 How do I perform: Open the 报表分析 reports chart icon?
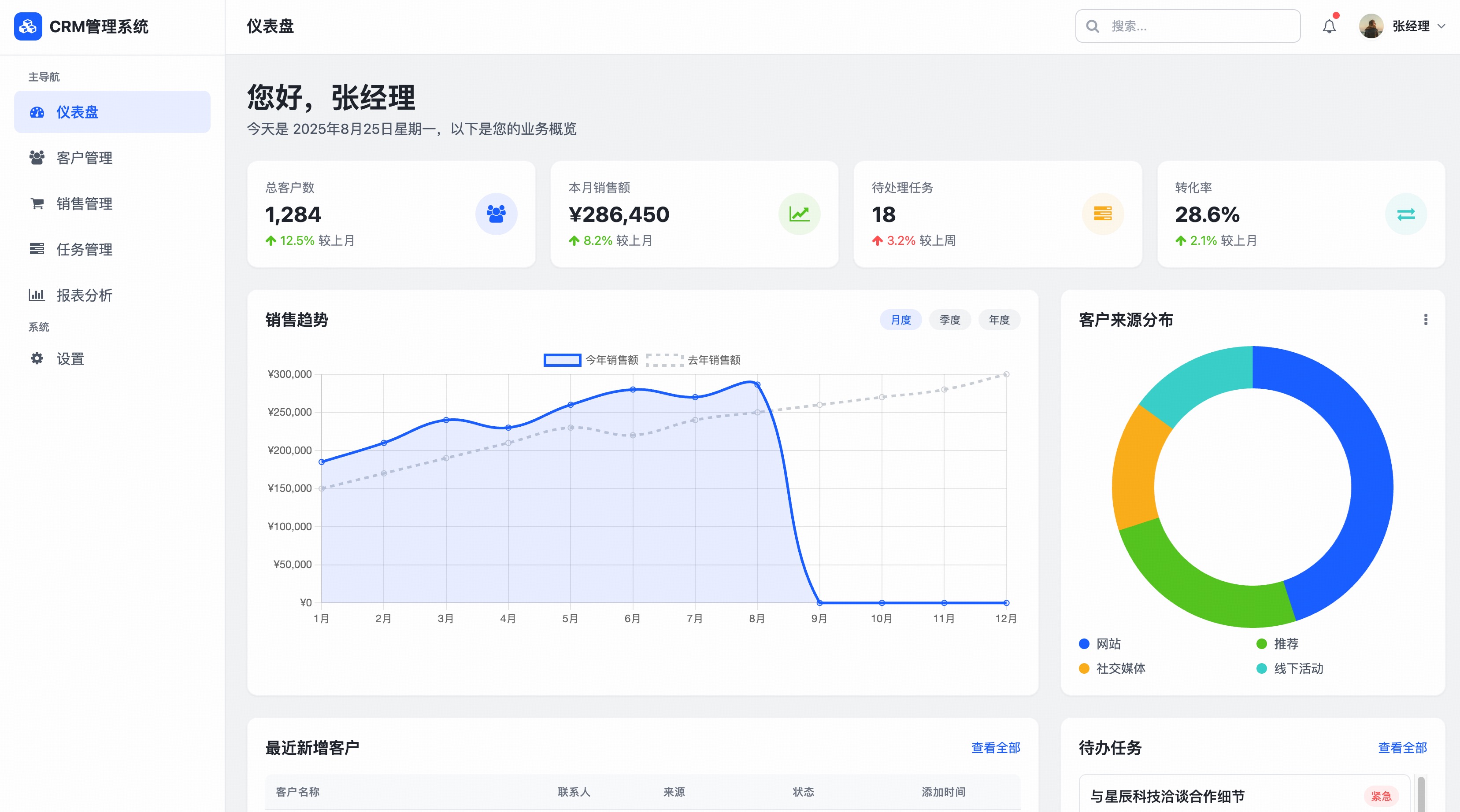[36, 295]
